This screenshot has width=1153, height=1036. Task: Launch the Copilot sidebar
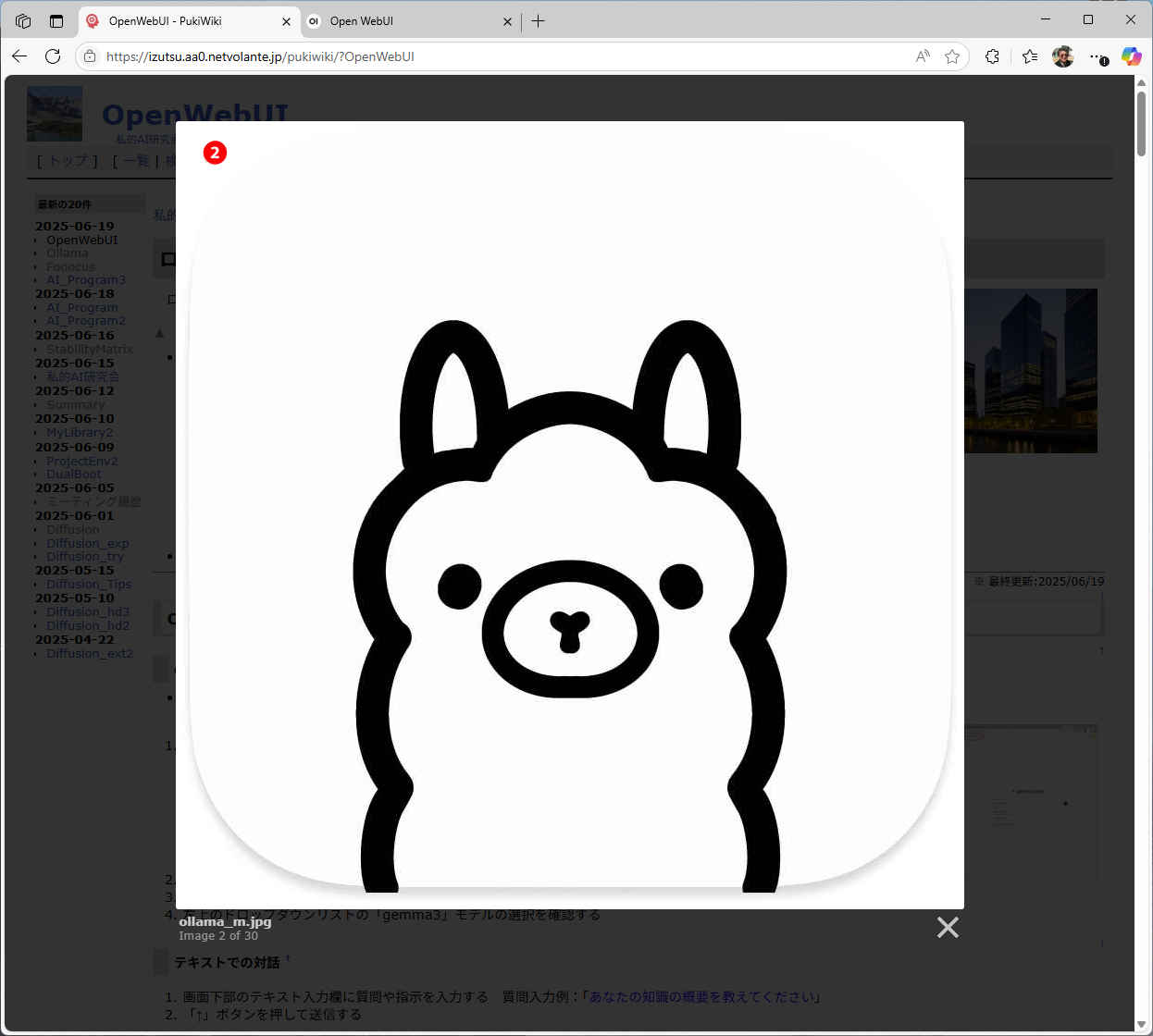(x=1131, y=56)
